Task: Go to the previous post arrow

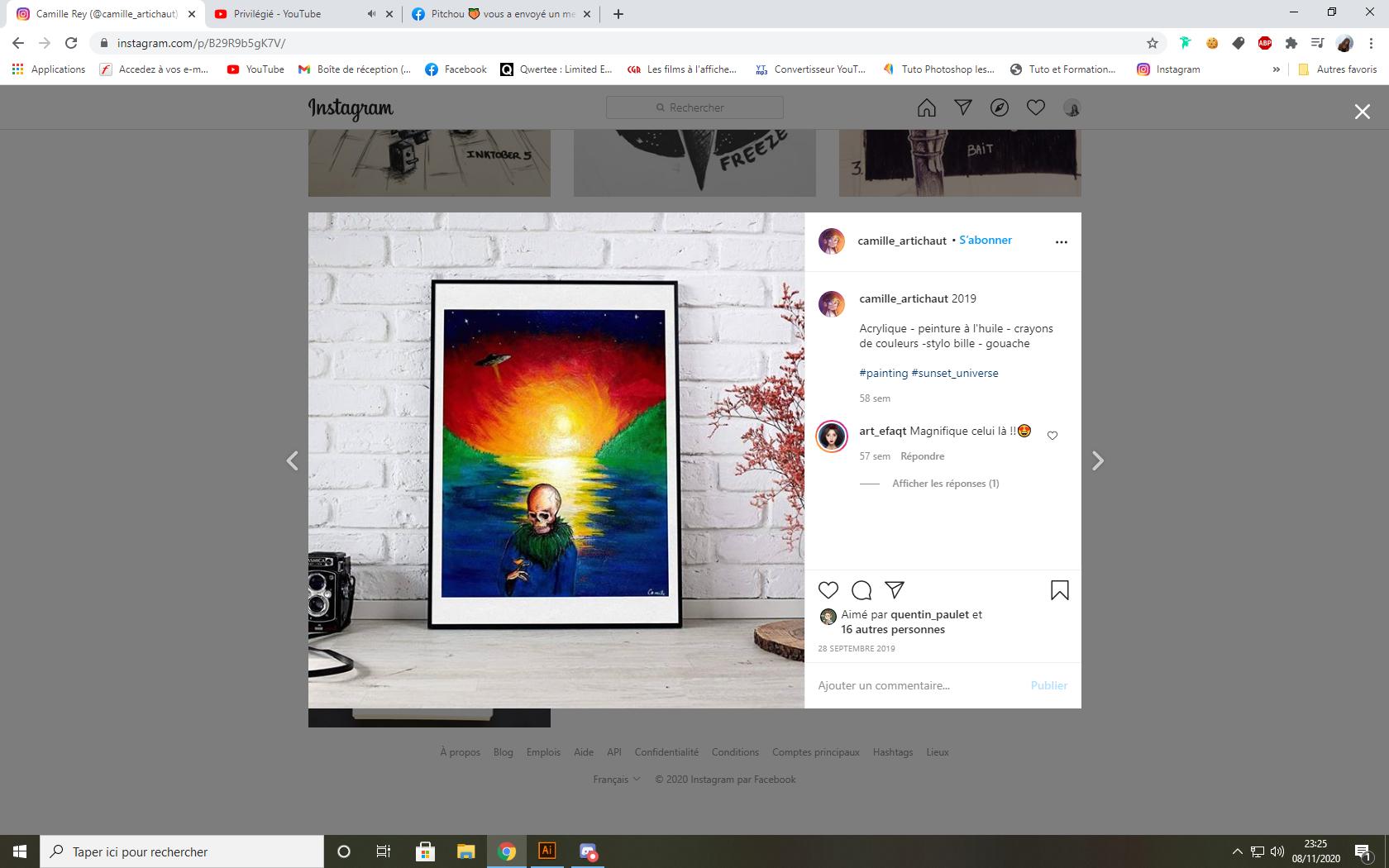Action: (292, 460)
